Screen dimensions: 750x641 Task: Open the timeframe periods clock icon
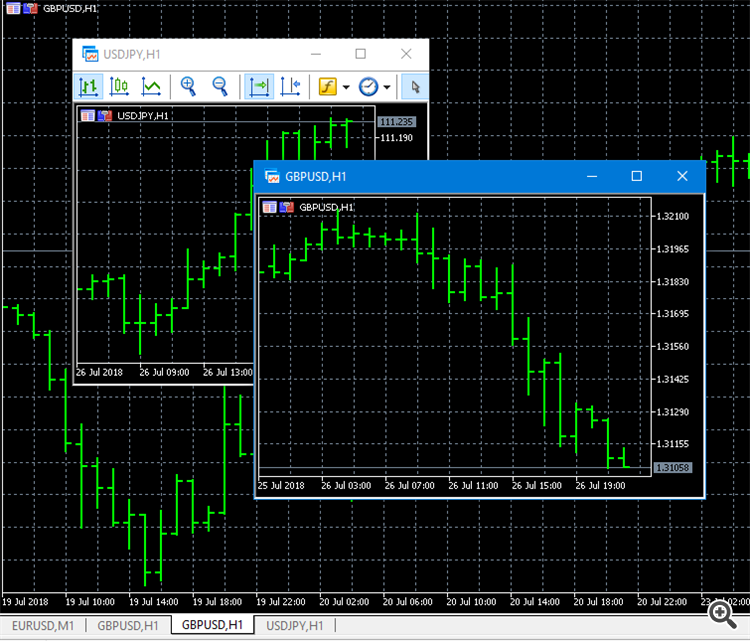tap(368, 87)
